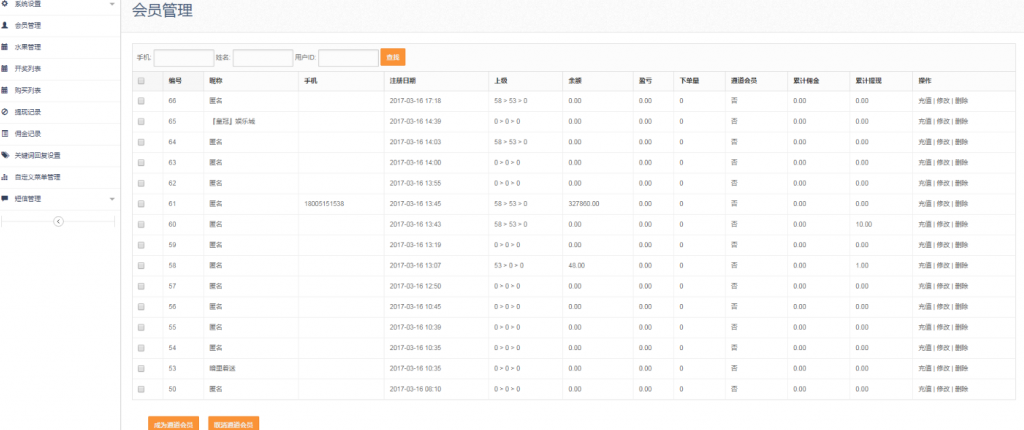Image resolution: width=1024 pixels, height=430 pixels.
Task: Click the ban icon for 提现记录
Action: coord(5,112)
